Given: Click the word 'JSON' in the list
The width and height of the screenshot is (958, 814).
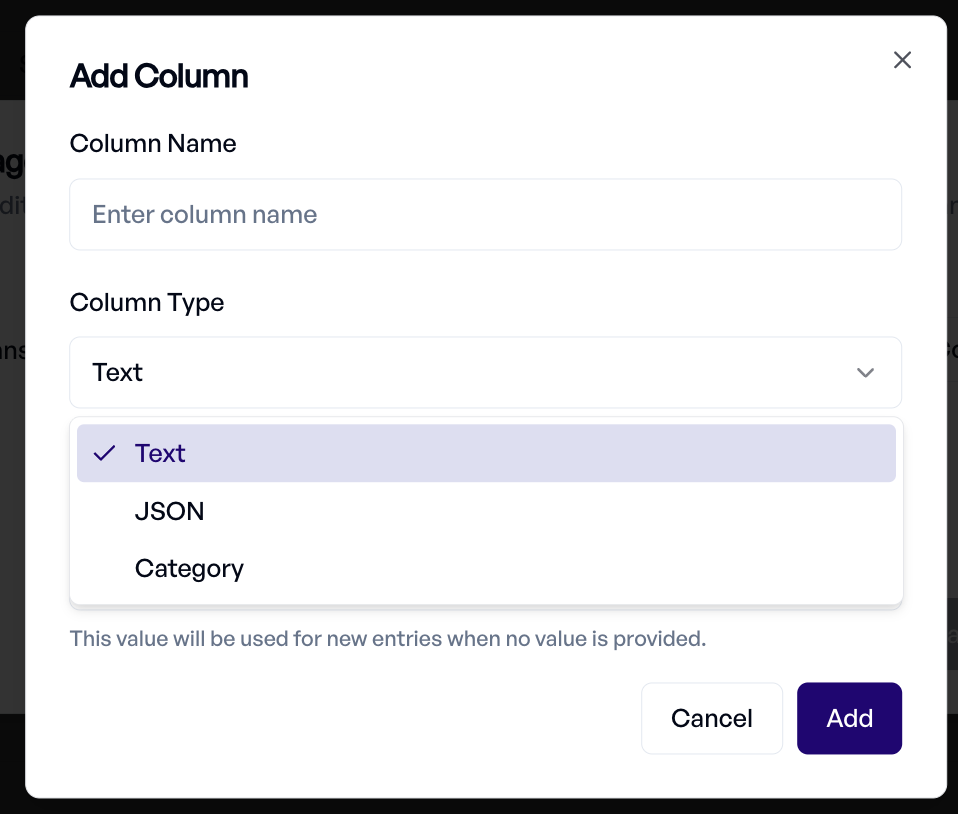Looking at the screenshot, I should tap(169, 512).
